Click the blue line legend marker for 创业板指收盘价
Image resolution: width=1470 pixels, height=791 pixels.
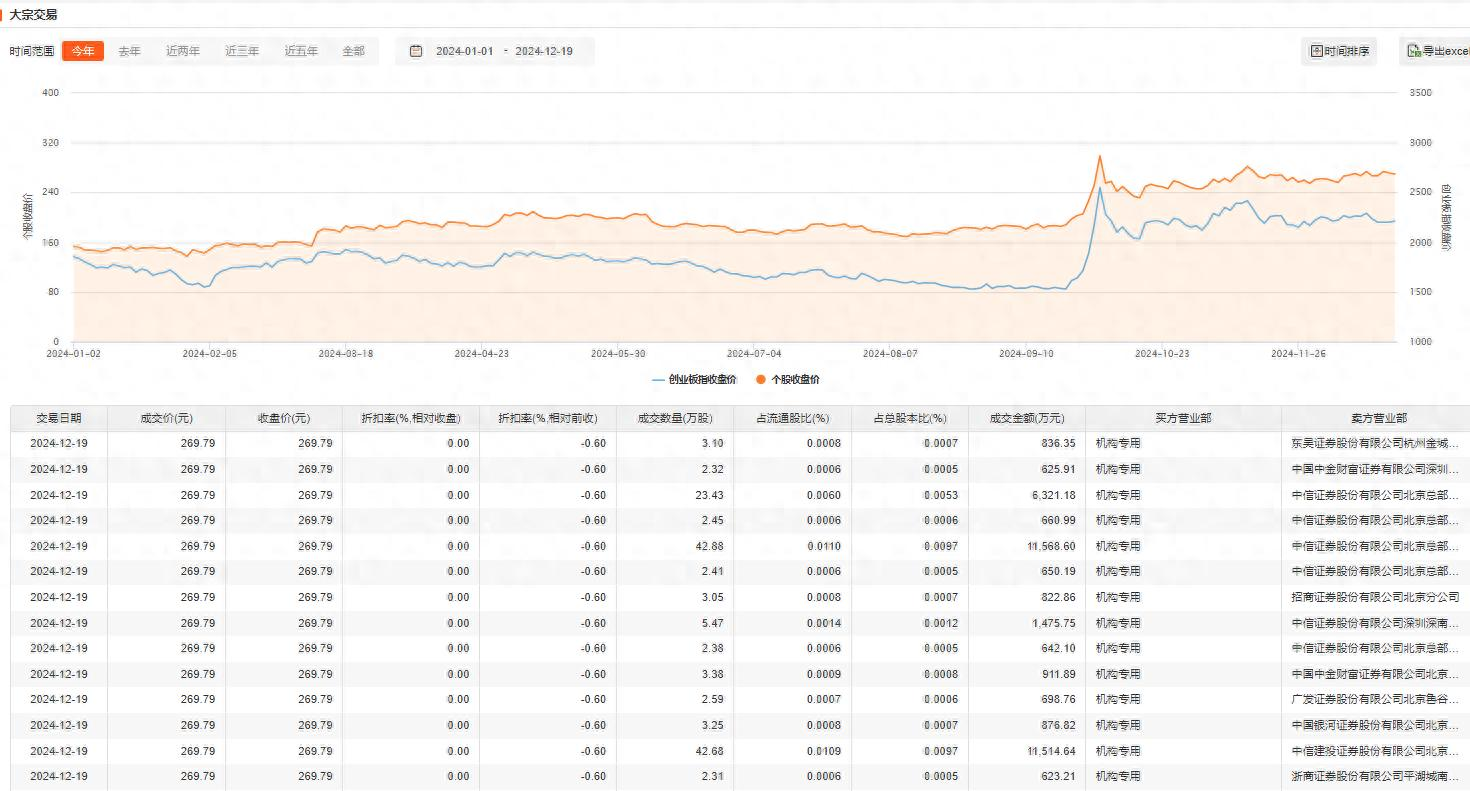tap(658, 380)
